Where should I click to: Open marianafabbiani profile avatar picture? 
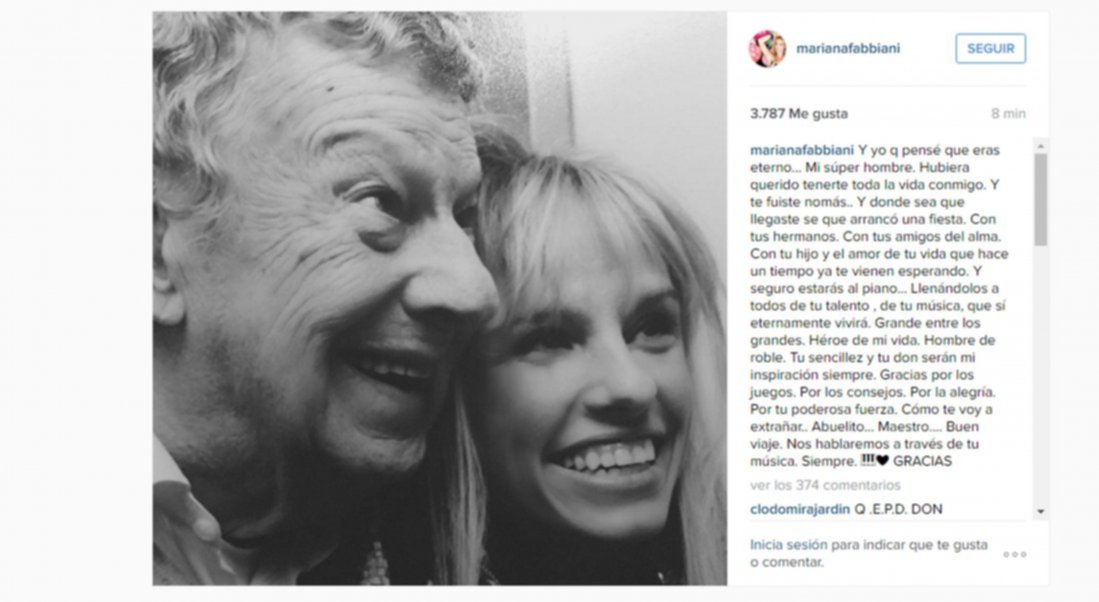(767, 49)
